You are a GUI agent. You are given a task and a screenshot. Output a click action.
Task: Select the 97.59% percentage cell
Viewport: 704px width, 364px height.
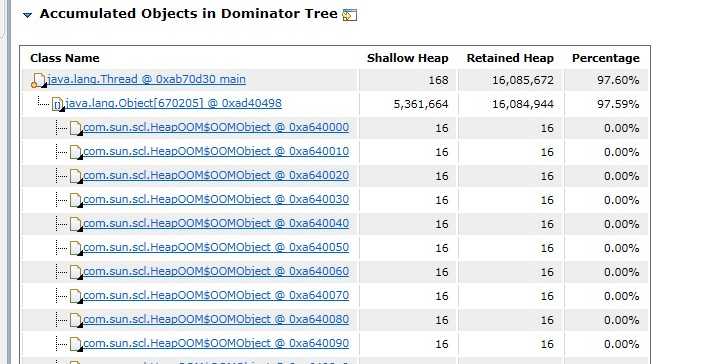[618, 104]
